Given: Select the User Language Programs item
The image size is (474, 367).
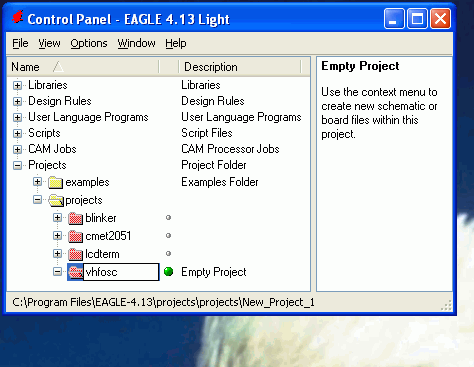Looking at the screenshot, I should [88, 117].
